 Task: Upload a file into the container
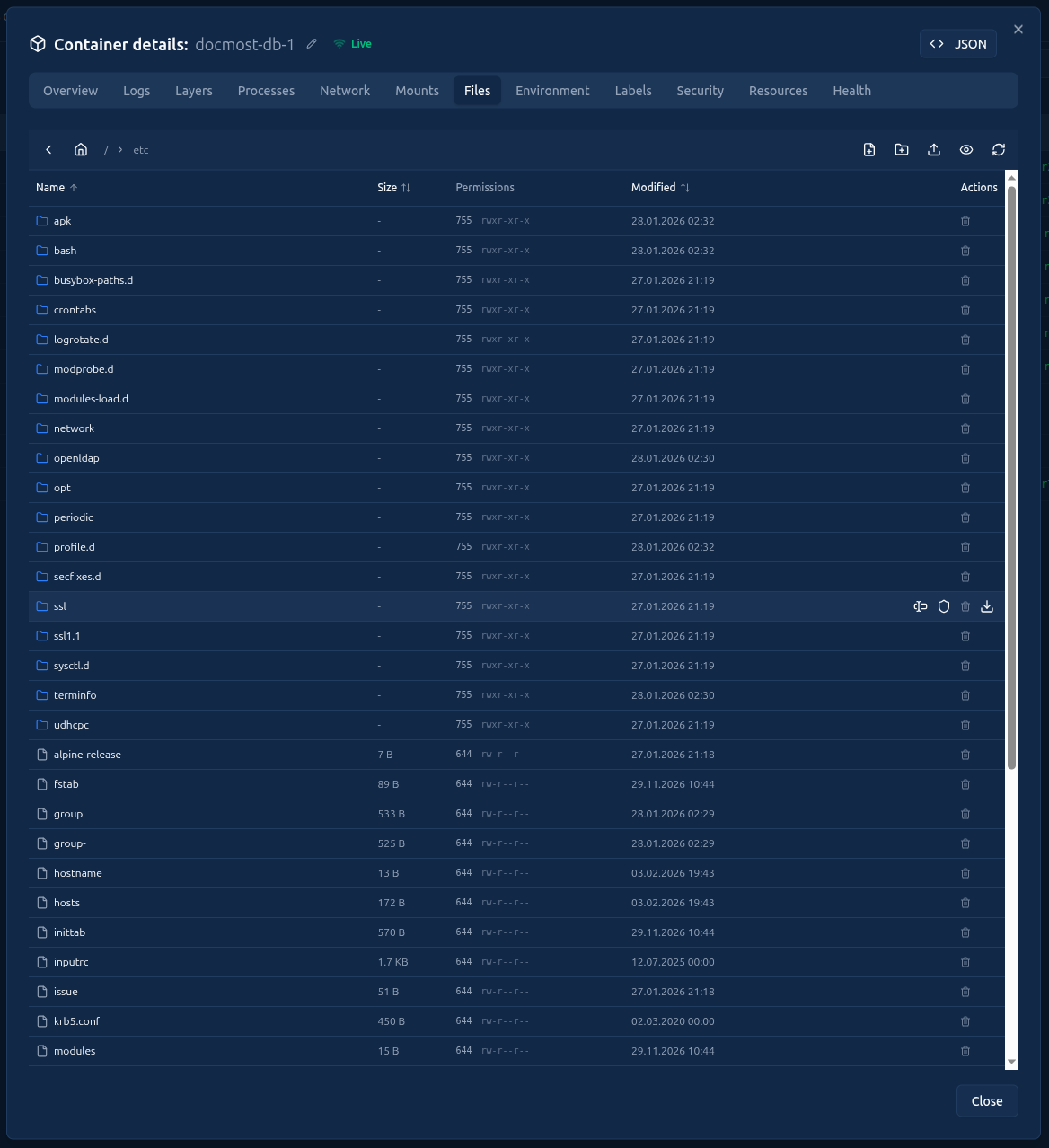(x=934, y=149)
